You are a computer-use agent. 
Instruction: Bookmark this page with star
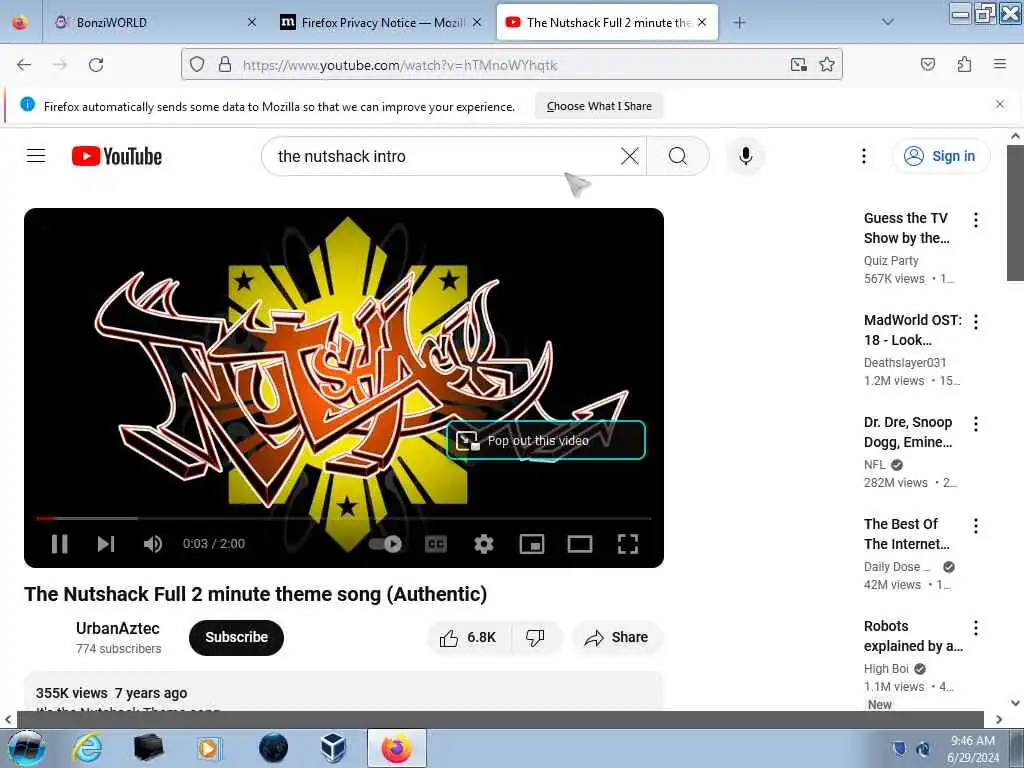[x=827, y=65]
